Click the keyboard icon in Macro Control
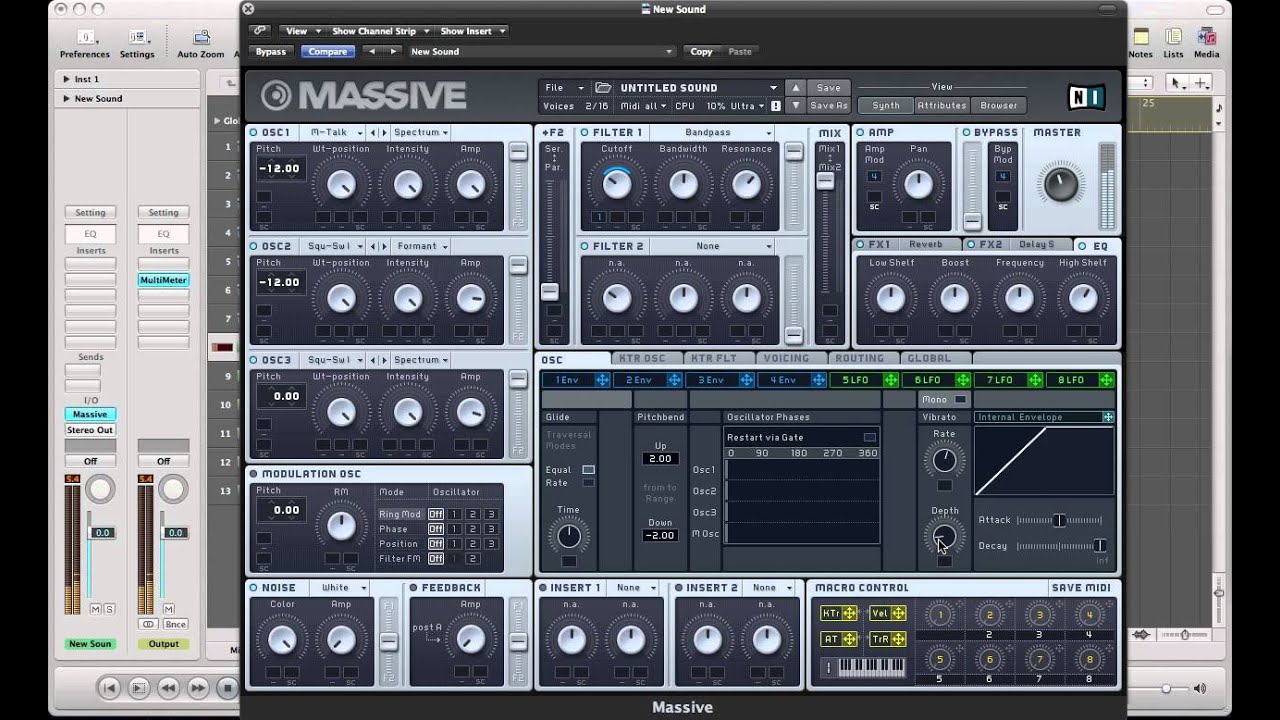This screenshot has height=720, width=1280. [871, 667]
